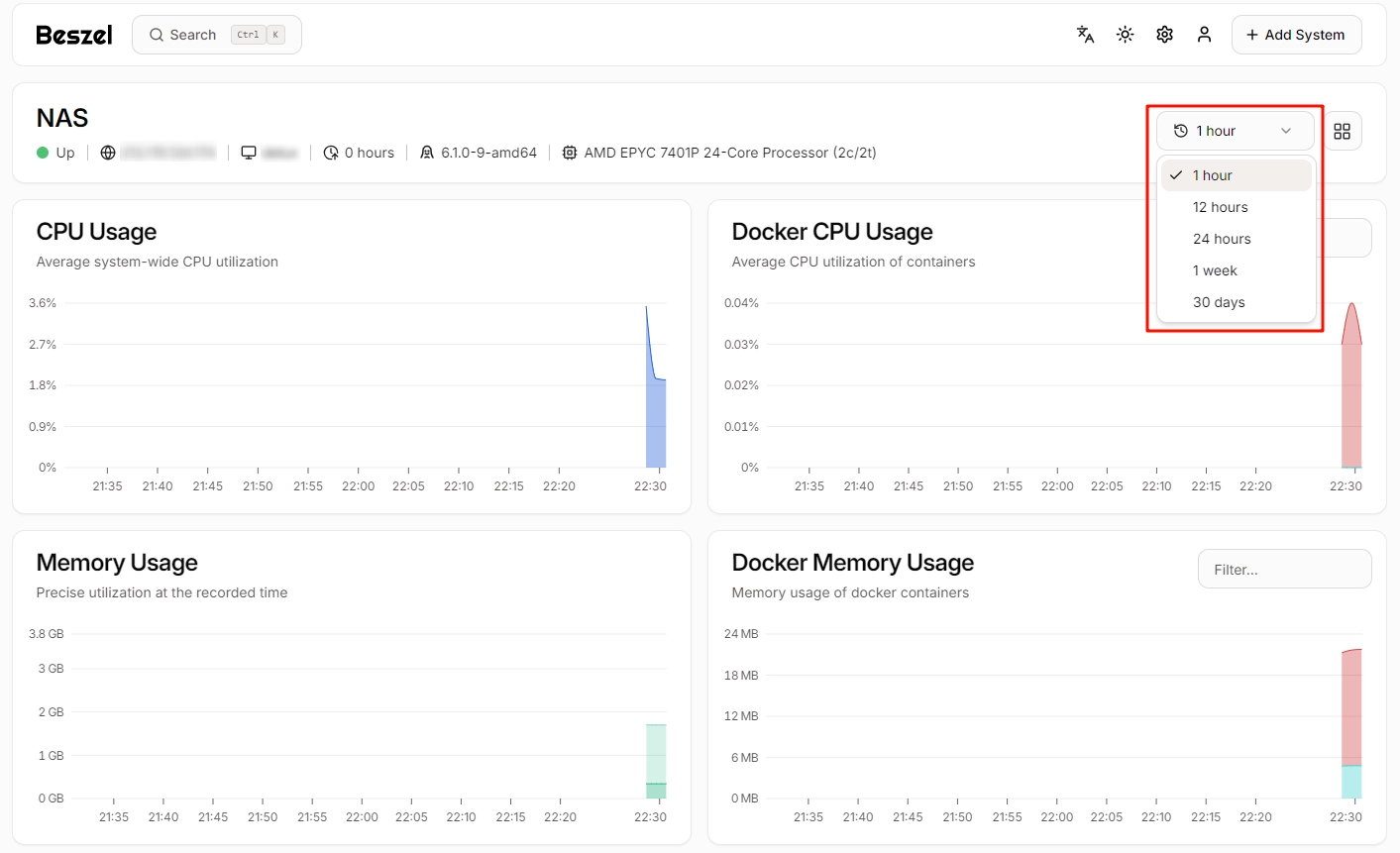The height and width of the screenshot is (853, 1400).
Task: Click the Linux kernel penguin icon
Action: [x=427, y=153]
